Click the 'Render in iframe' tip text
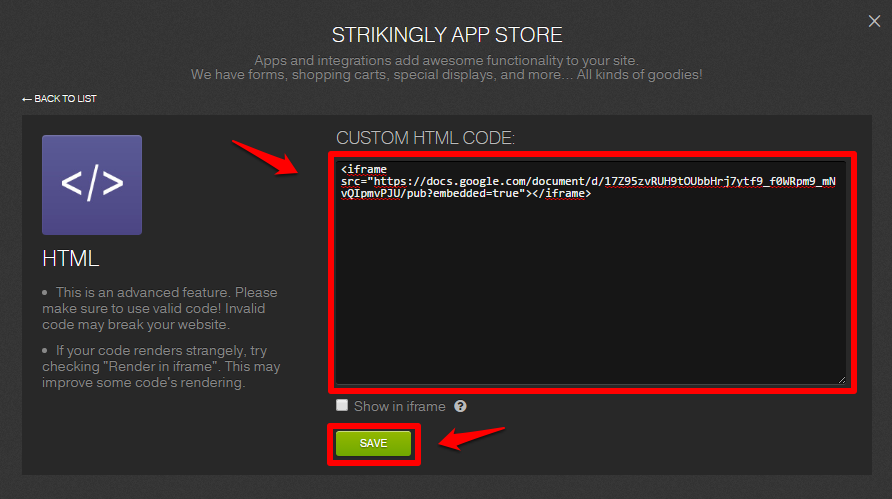Viewport: 892px width, 499px height. pyautogui.click(x=161, y=366)
